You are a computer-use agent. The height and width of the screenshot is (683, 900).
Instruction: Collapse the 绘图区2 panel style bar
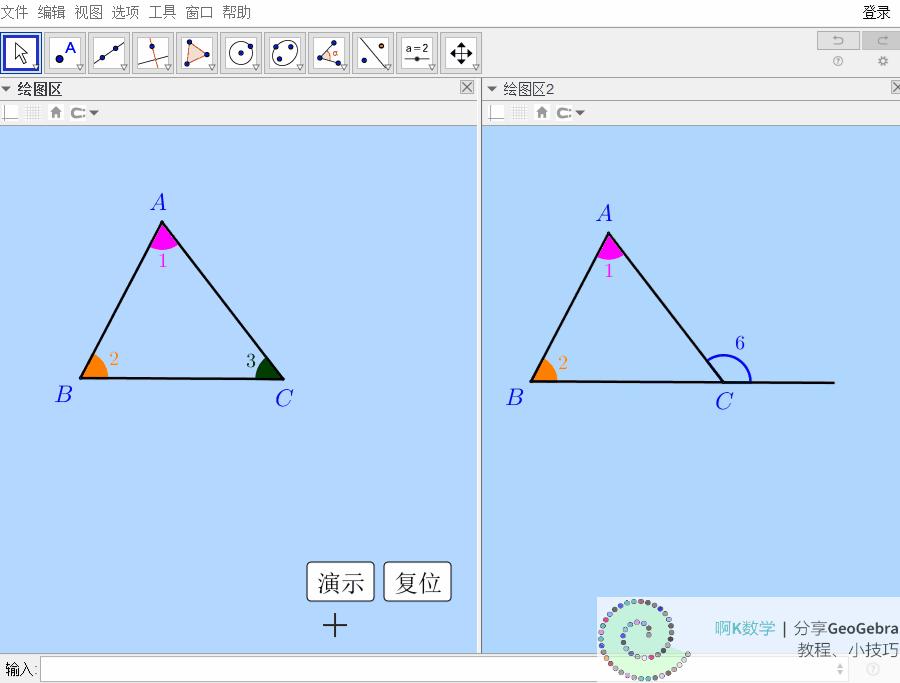492,89
